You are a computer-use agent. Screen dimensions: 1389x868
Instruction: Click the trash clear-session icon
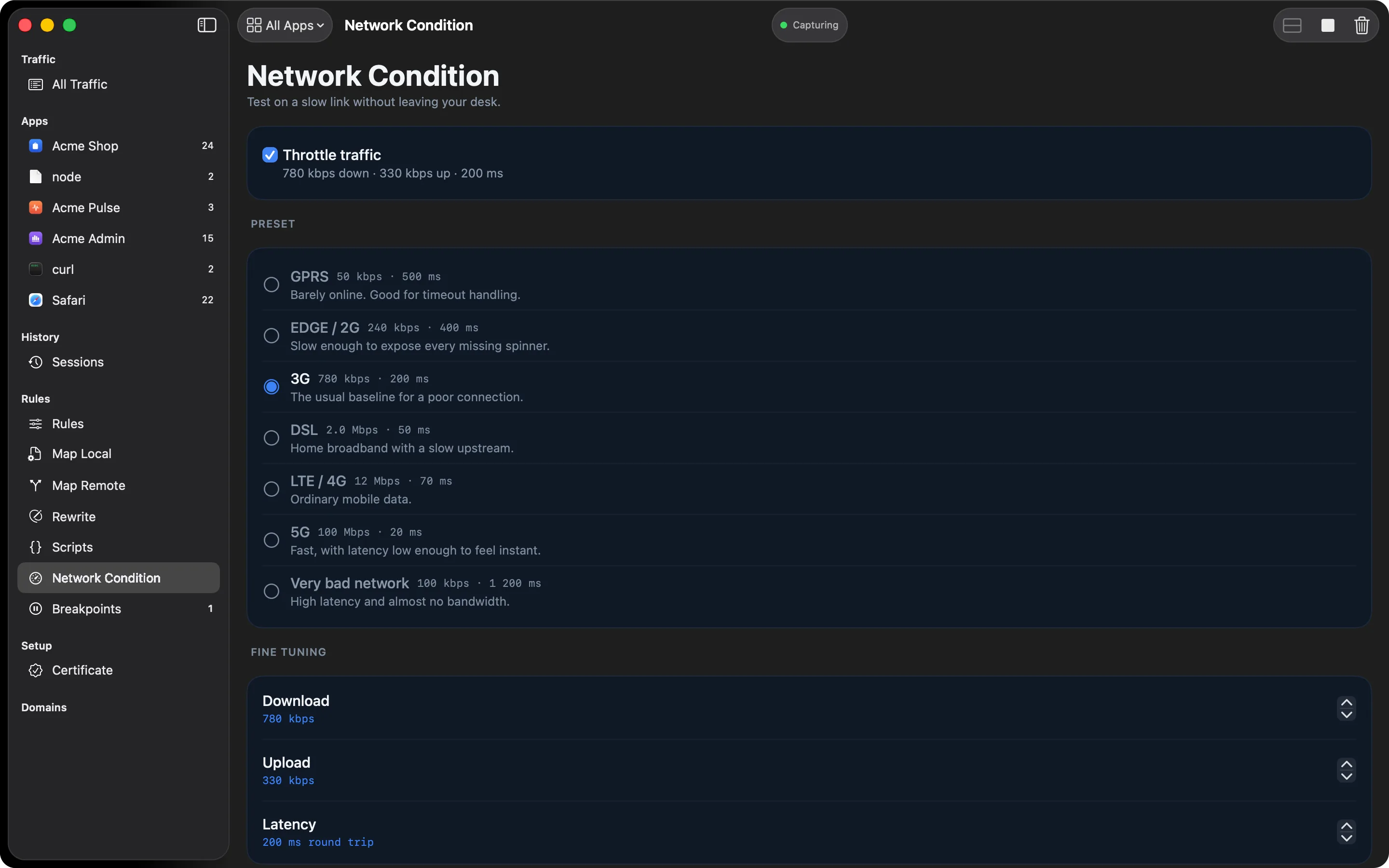point(1362,25)
